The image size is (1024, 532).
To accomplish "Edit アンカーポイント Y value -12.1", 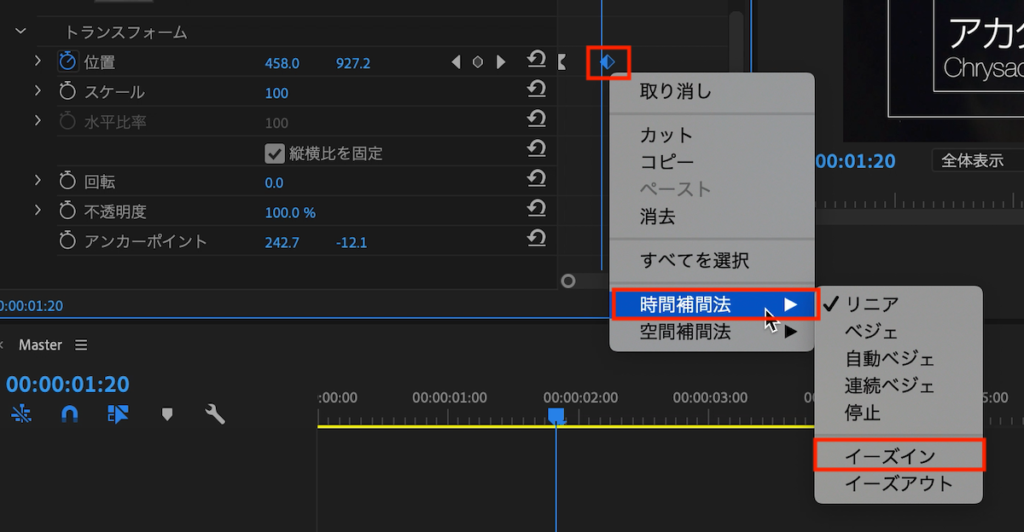I will (x=351, y=243).
